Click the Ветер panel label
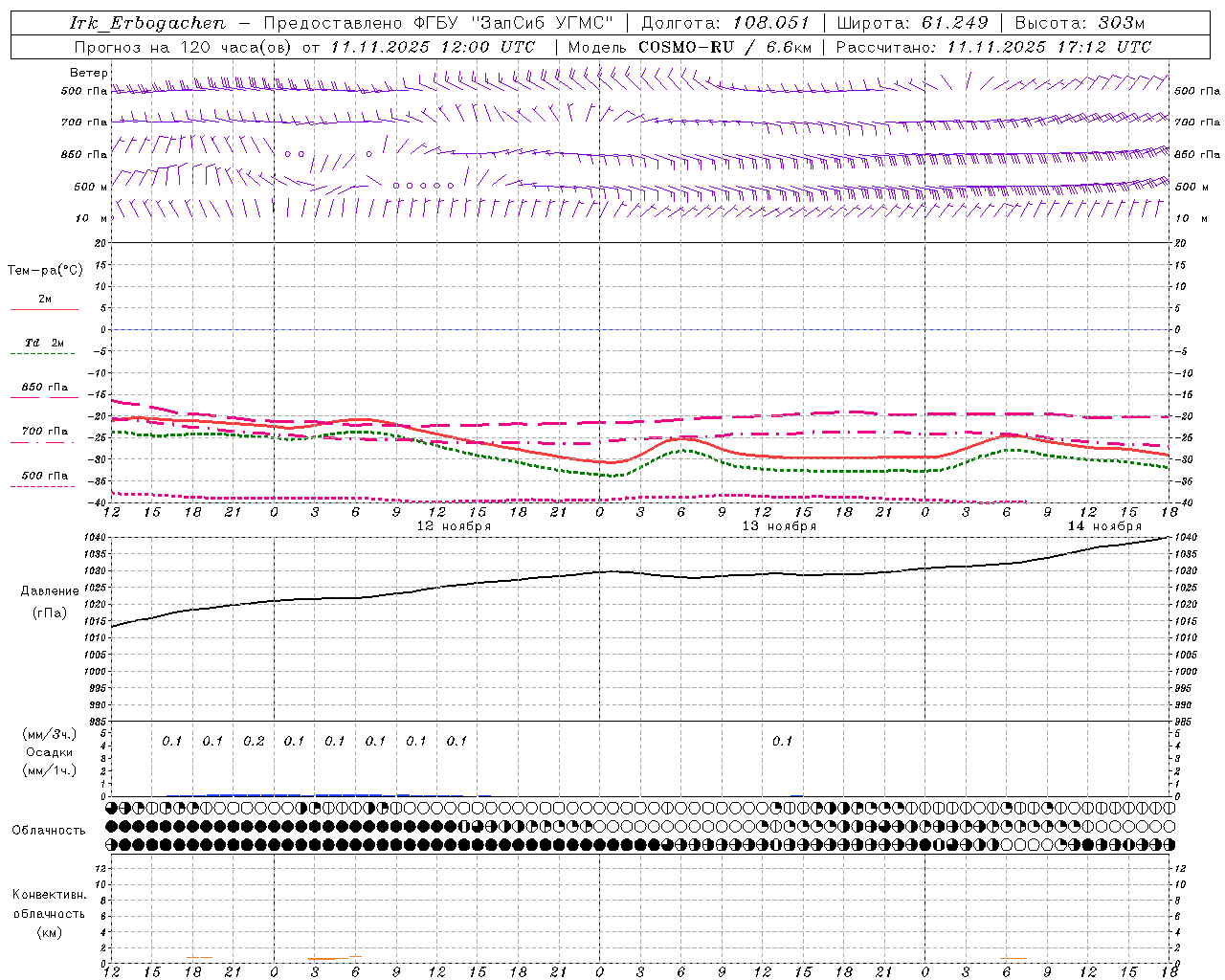Image resolution: width=1225 pixels, height=980 pixels. click(88, 73)
